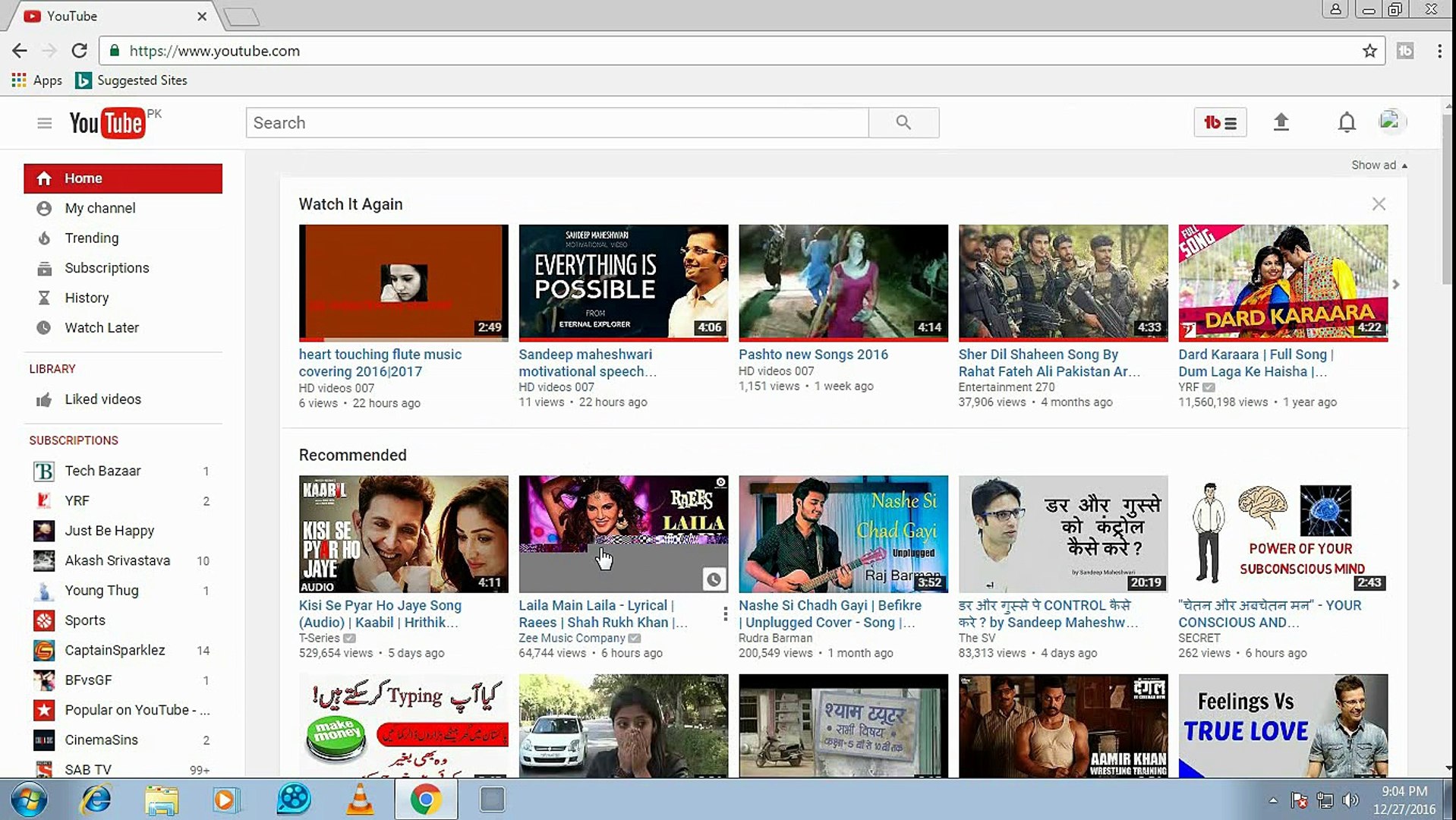Open options menu on Laila Main Laila video
Viewport: 1456px width, 820px height.
point(725,613)
